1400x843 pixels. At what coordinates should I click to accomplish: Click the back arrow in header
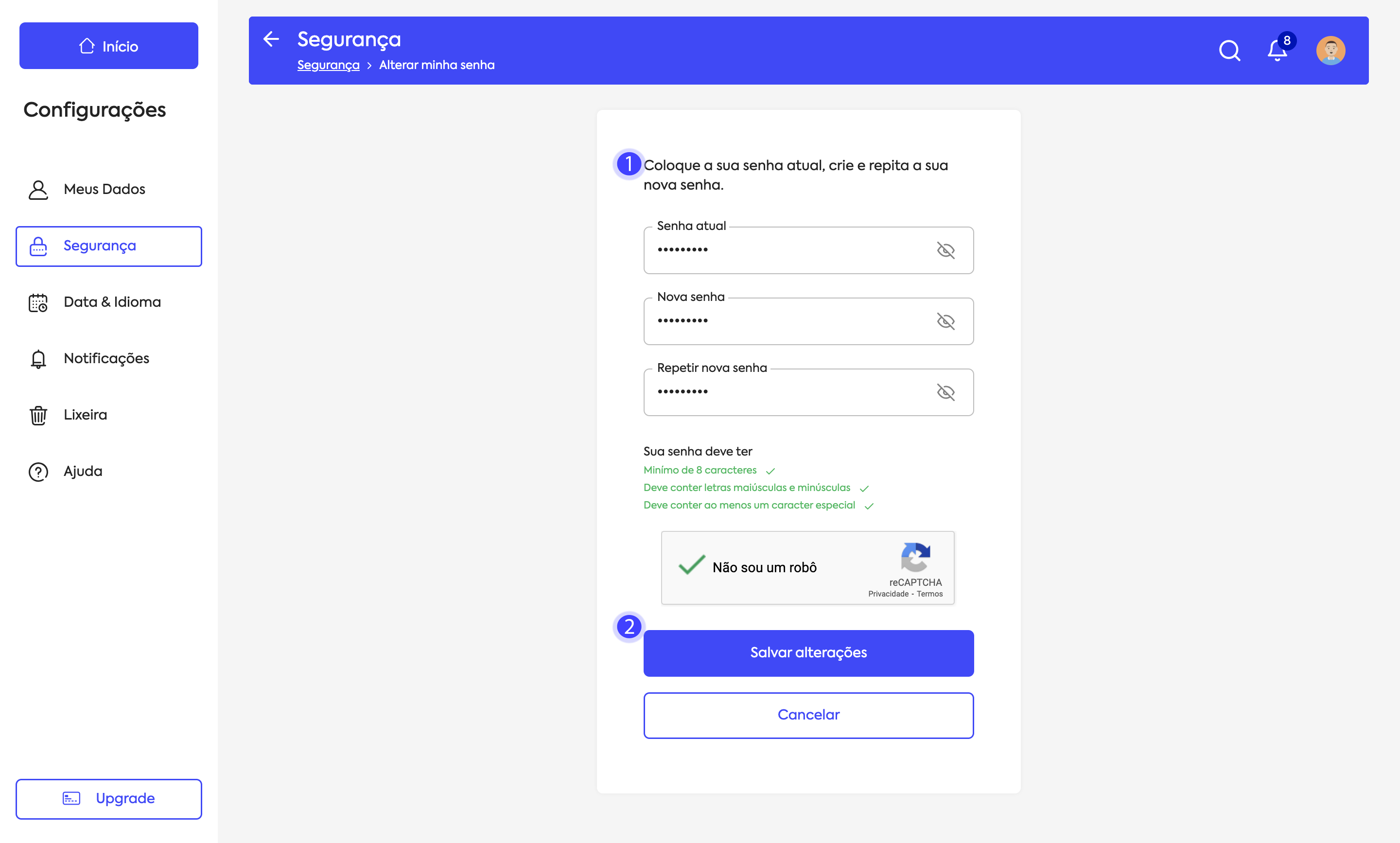[x=271, y=39]
